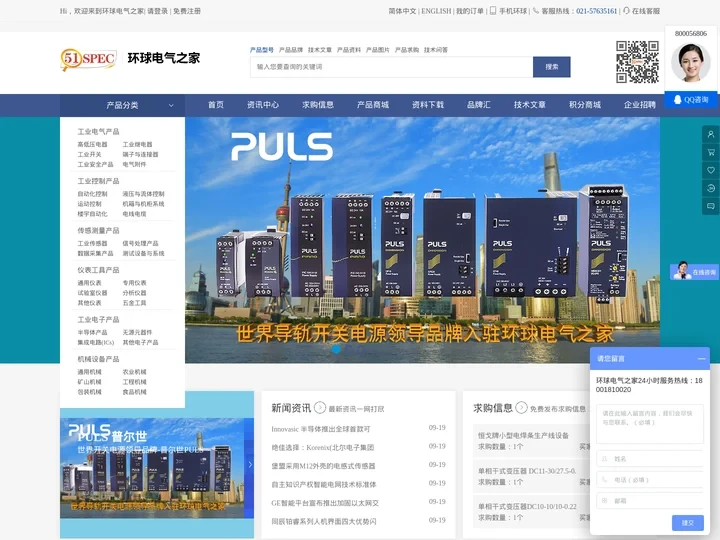The width and height of the screenshot is (720, 540).
Task: Open purchase request '恒戈牌小型电焊条生产线设备'
Action: 523,435
